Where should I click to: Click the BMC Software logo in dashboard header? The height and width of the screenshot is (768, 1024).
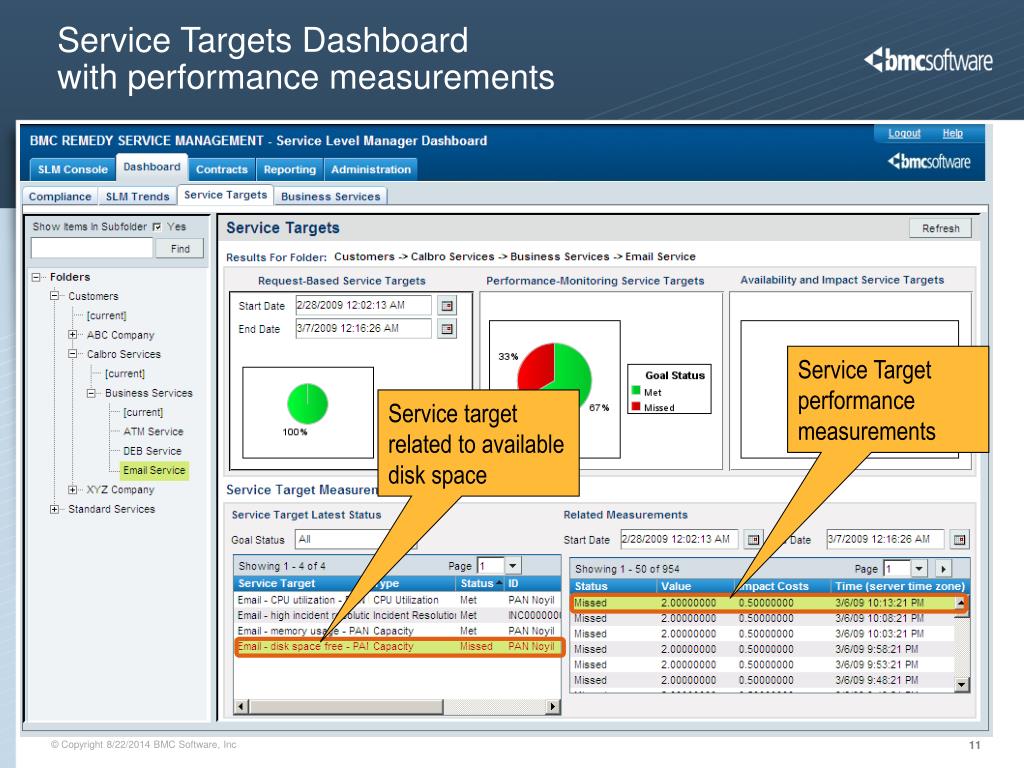point(929,161)
